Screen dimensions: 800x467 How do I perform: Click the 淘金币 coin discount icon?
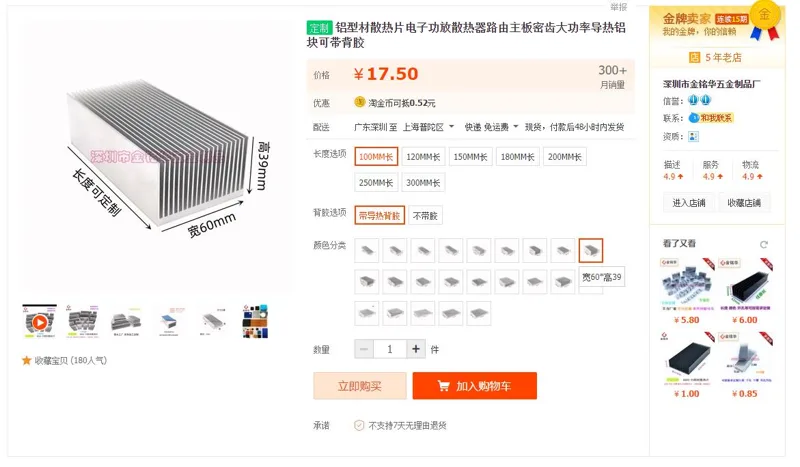[360, 102]
